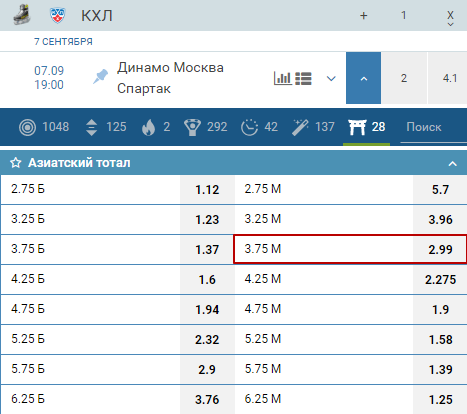Switch to the clock tab with 42

pyautogui.click(x=259, y=127)
